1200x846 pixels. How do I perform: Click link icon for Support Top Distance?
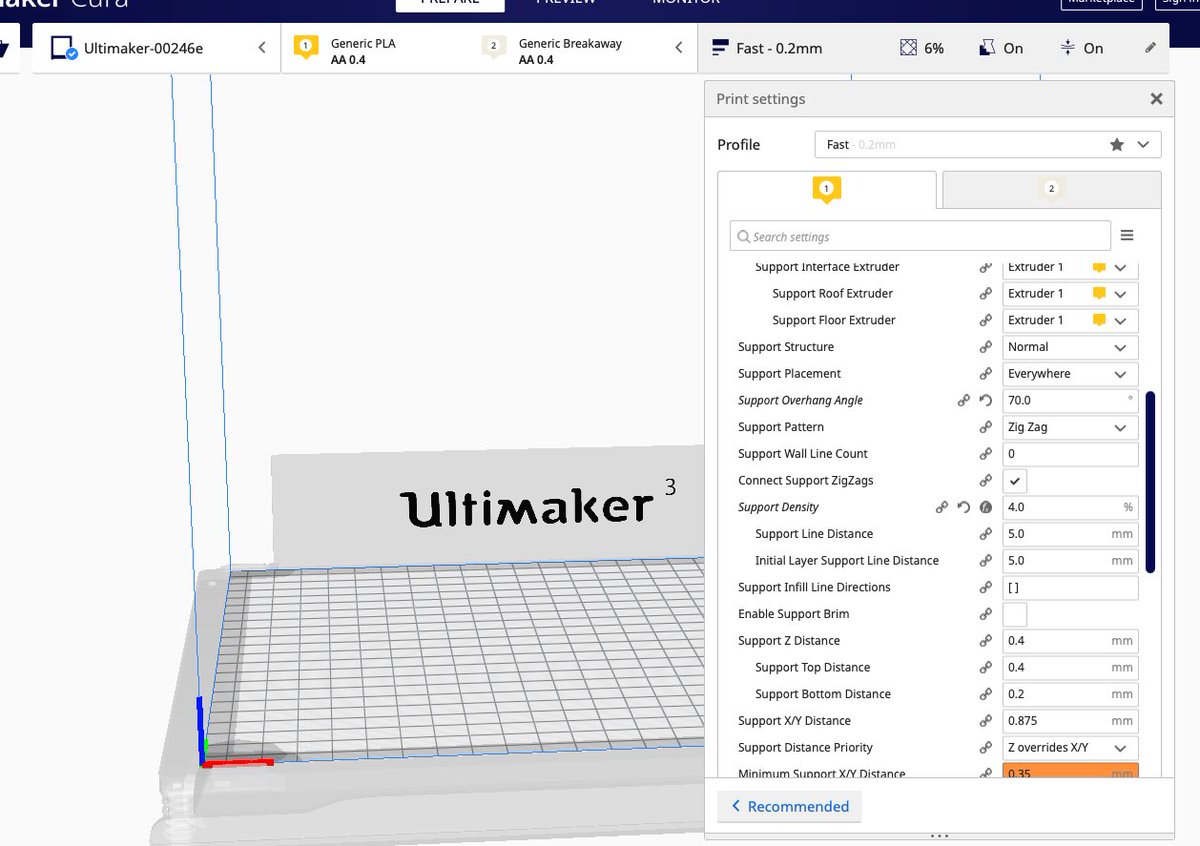(986, 668)
